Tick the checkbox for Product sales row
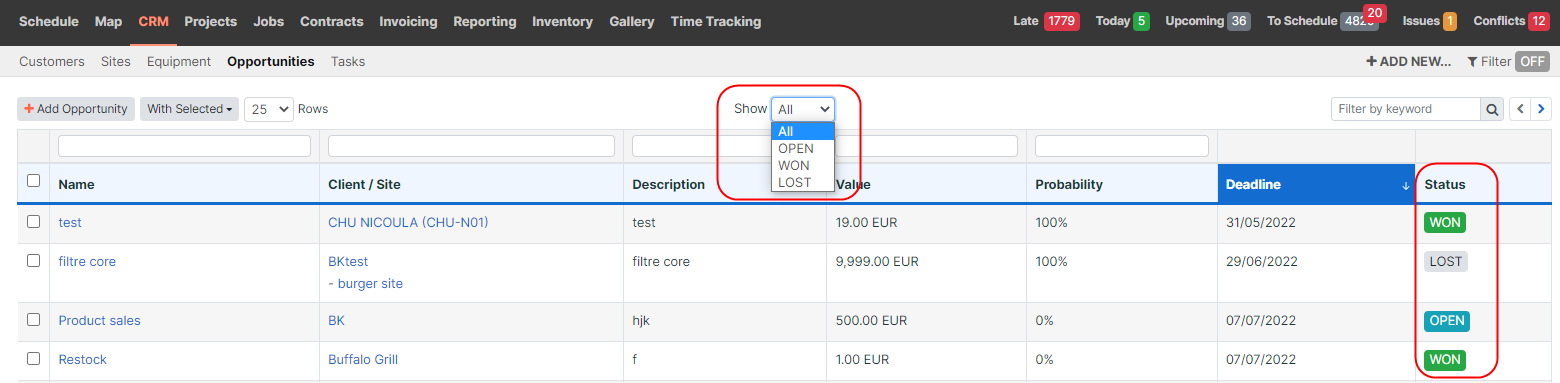The height and width of the screenshot is (383, 1560). tap(34, 320)
